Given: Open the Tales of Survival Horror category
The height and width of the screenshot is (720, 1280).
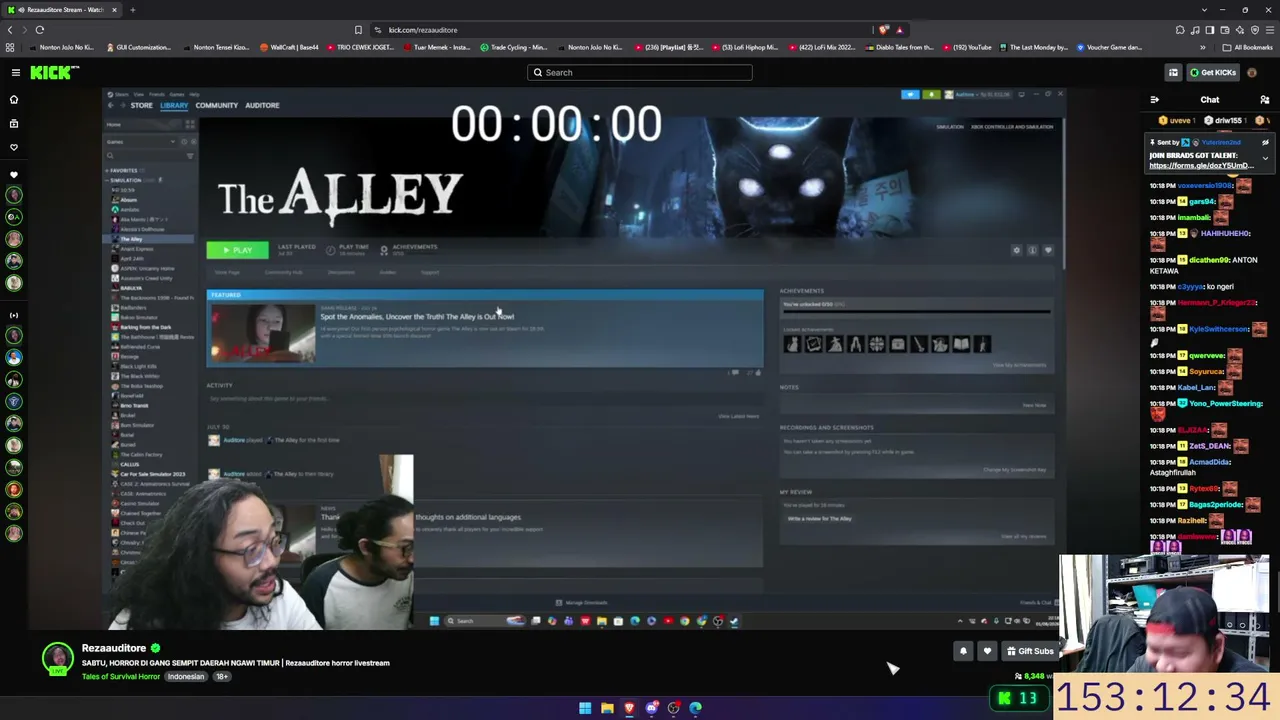Looking at the screenshot, I should point(121,677).
